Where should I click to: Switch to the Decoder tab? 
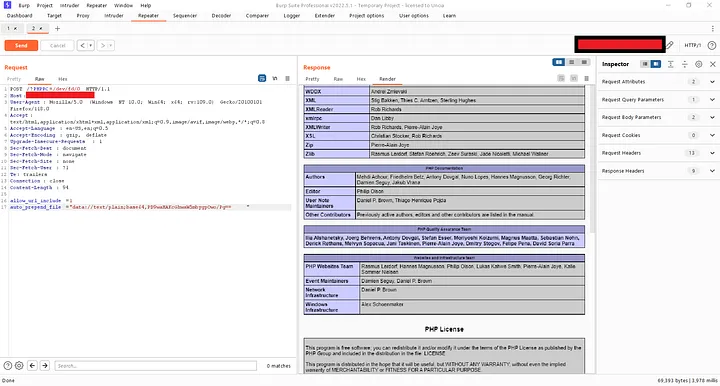pos(221,16)
